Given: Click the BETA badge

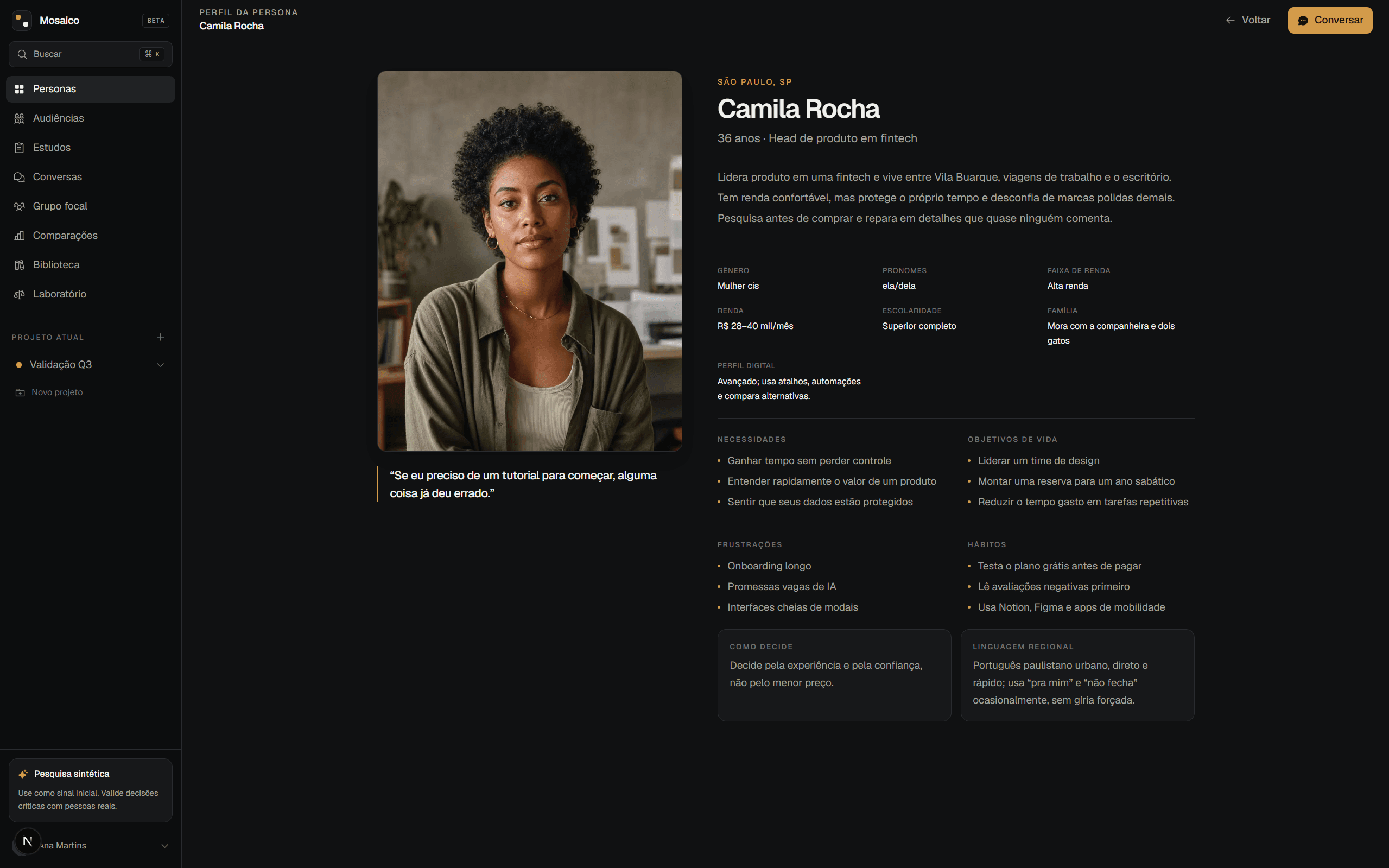Looking at the screenshot, I should point(156,21).
